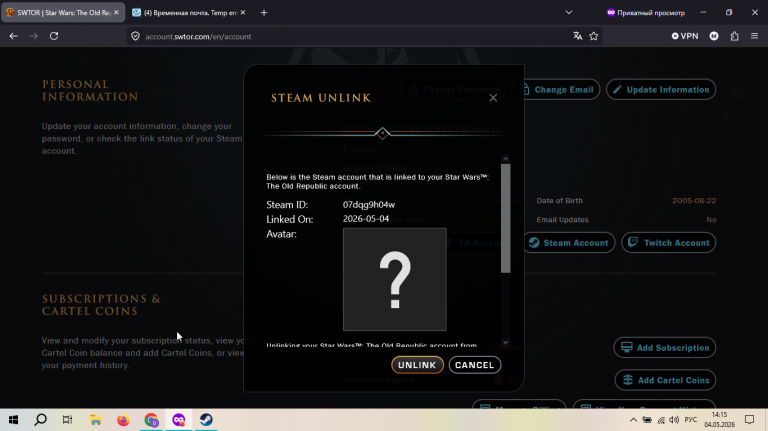Open Change Email button
Screen dimensions: 768x431
557,90
